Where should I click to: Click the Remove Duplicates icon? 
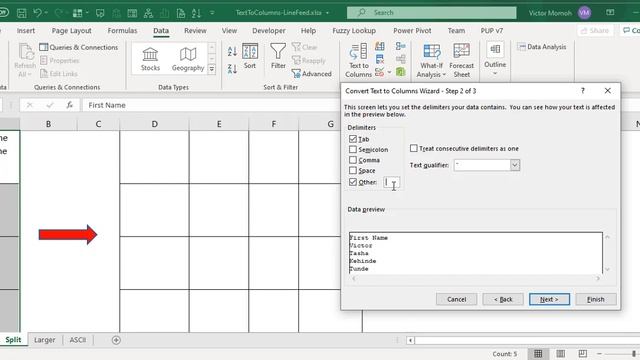(380, 60)
